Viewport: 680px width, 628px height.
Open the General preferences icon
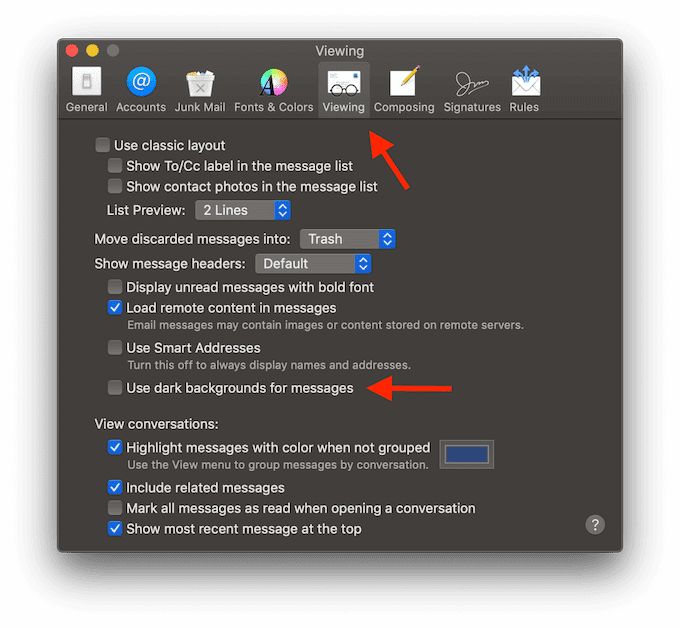coord(86,81)
